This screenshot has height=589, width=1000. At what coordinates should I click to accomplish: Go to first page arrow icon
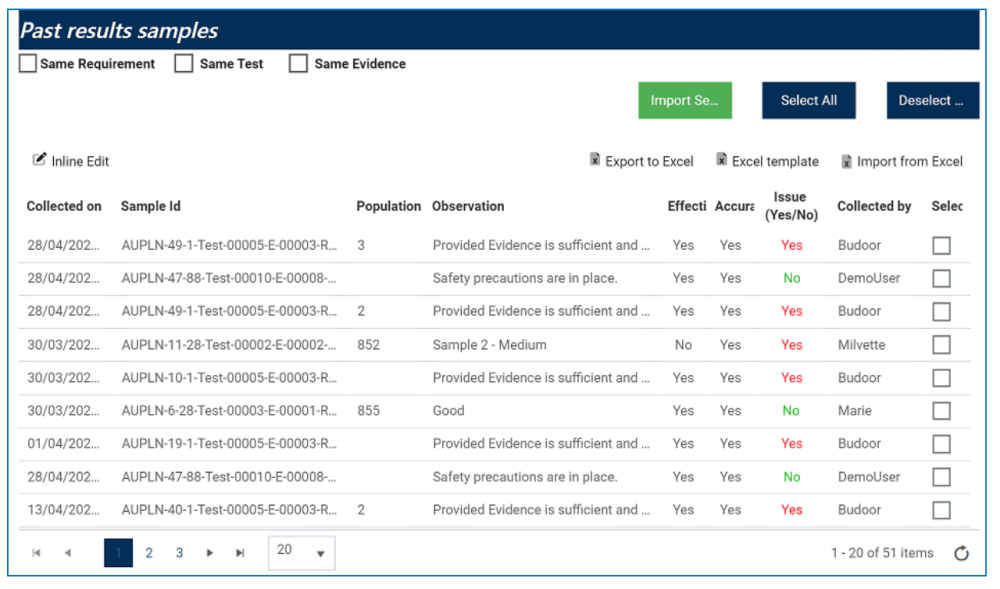tap(37, 553)
